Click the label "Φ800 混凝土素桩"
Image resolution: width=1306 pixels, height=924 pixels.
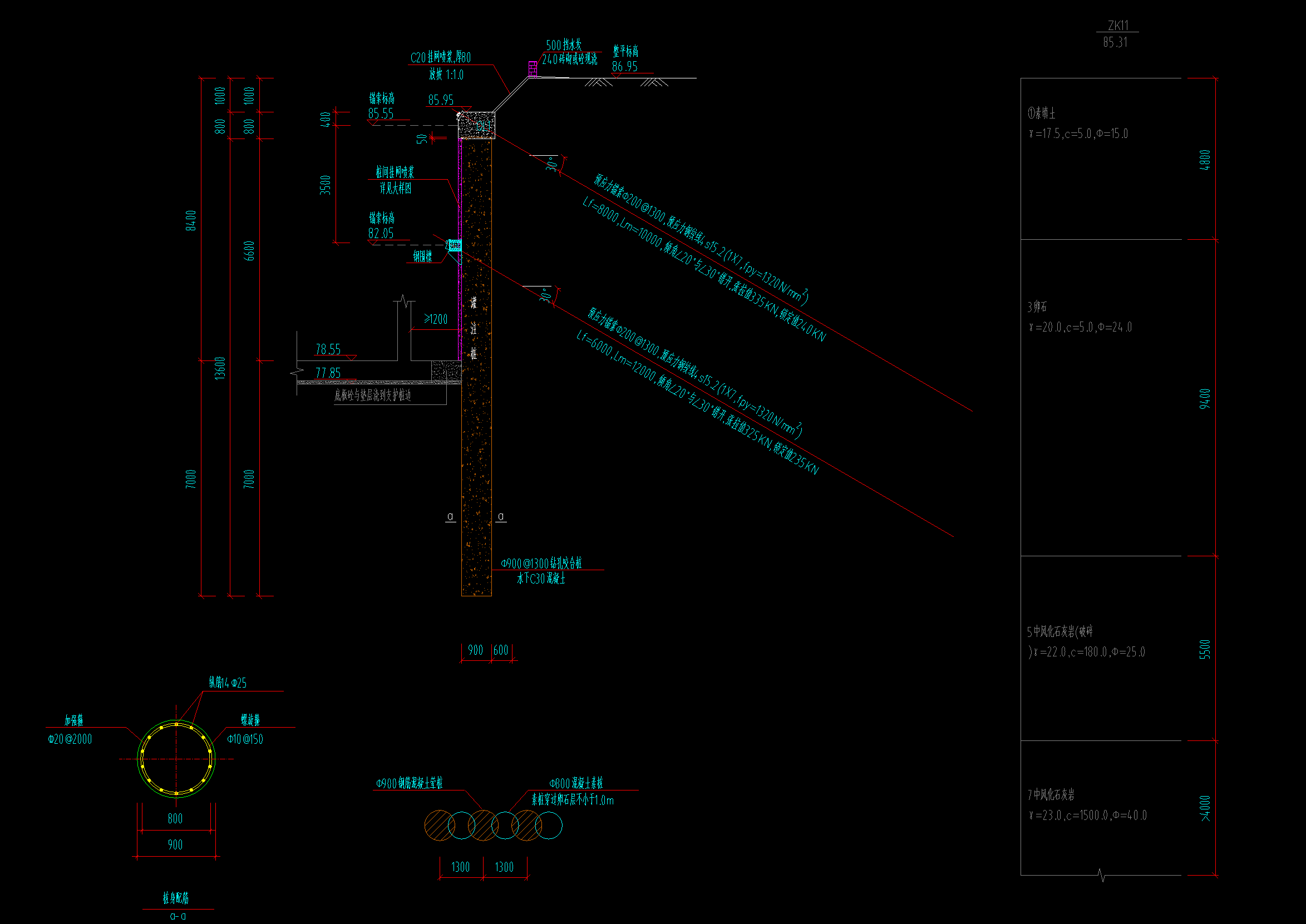(576, 783)
